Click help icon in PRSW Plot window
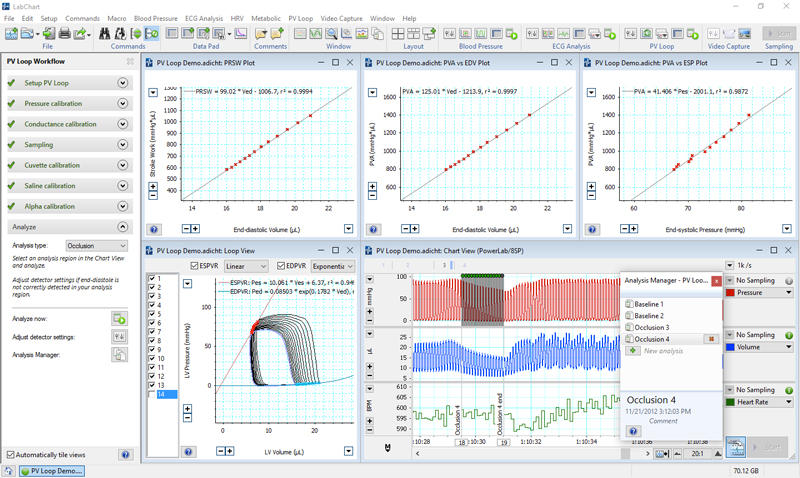The image size is (800, 478). click(x=154, y=229)
